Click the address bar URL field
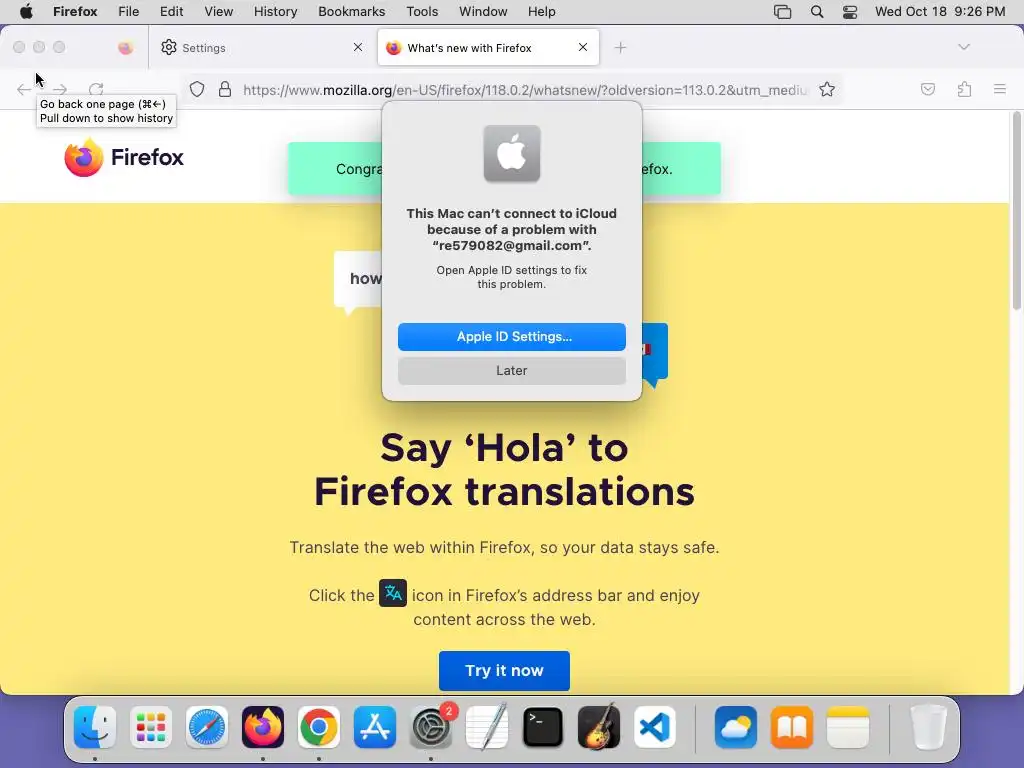 [524, 90]
